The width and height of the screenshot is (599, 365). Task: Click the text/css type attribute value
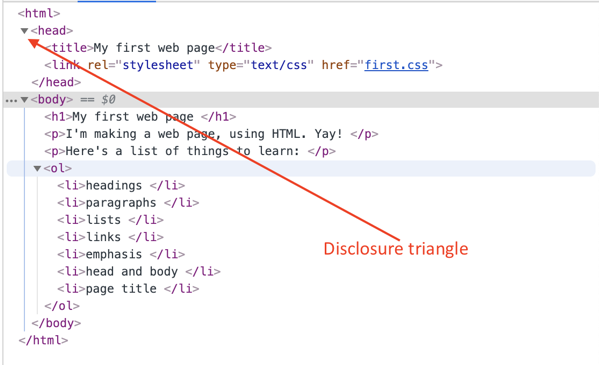point(279,65)
